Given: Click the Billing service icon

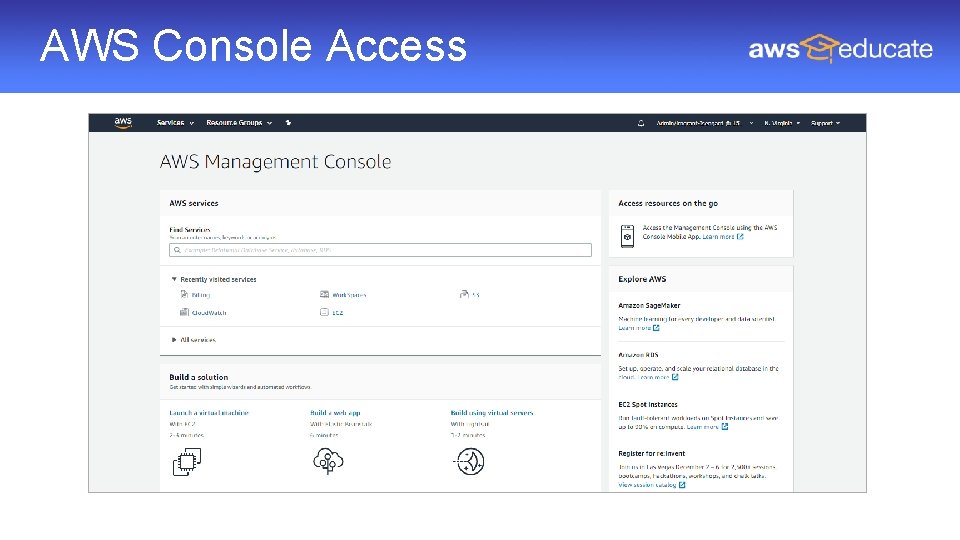Looking at the screenshot, I should [184, 294].
